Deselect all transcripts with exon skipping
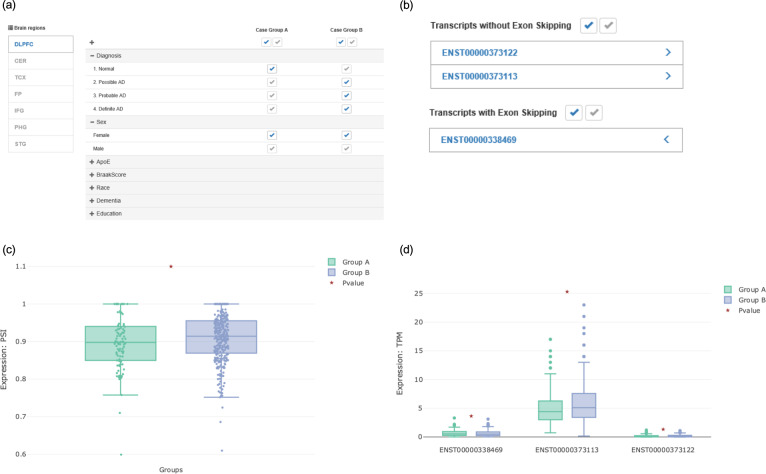 594,113
